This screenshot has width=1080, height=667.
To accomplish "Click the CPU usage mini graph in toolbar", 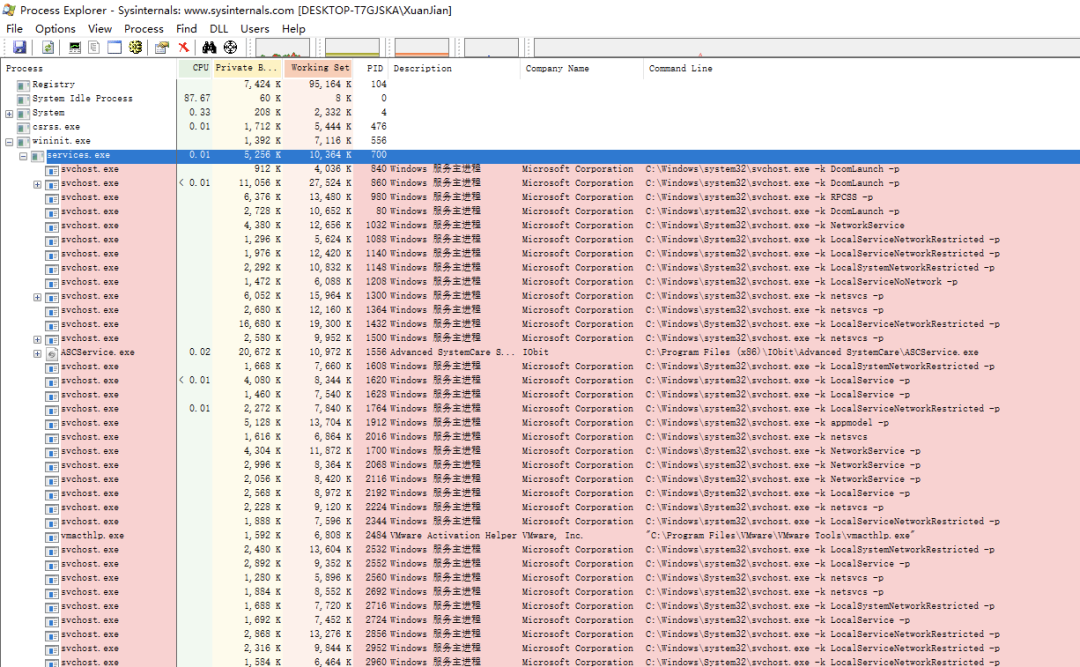I will click(x=283, y=47).
